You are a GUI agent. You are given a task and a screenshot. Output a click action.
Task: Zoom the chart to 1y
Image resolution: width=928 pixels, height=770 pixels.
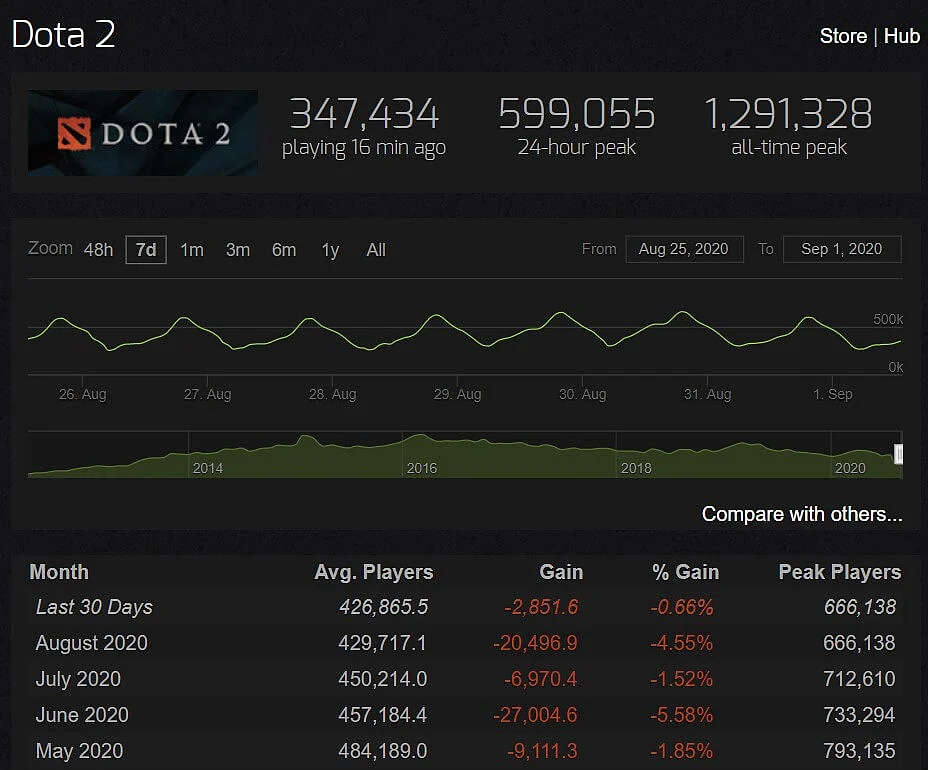click(x=330, y=250)
